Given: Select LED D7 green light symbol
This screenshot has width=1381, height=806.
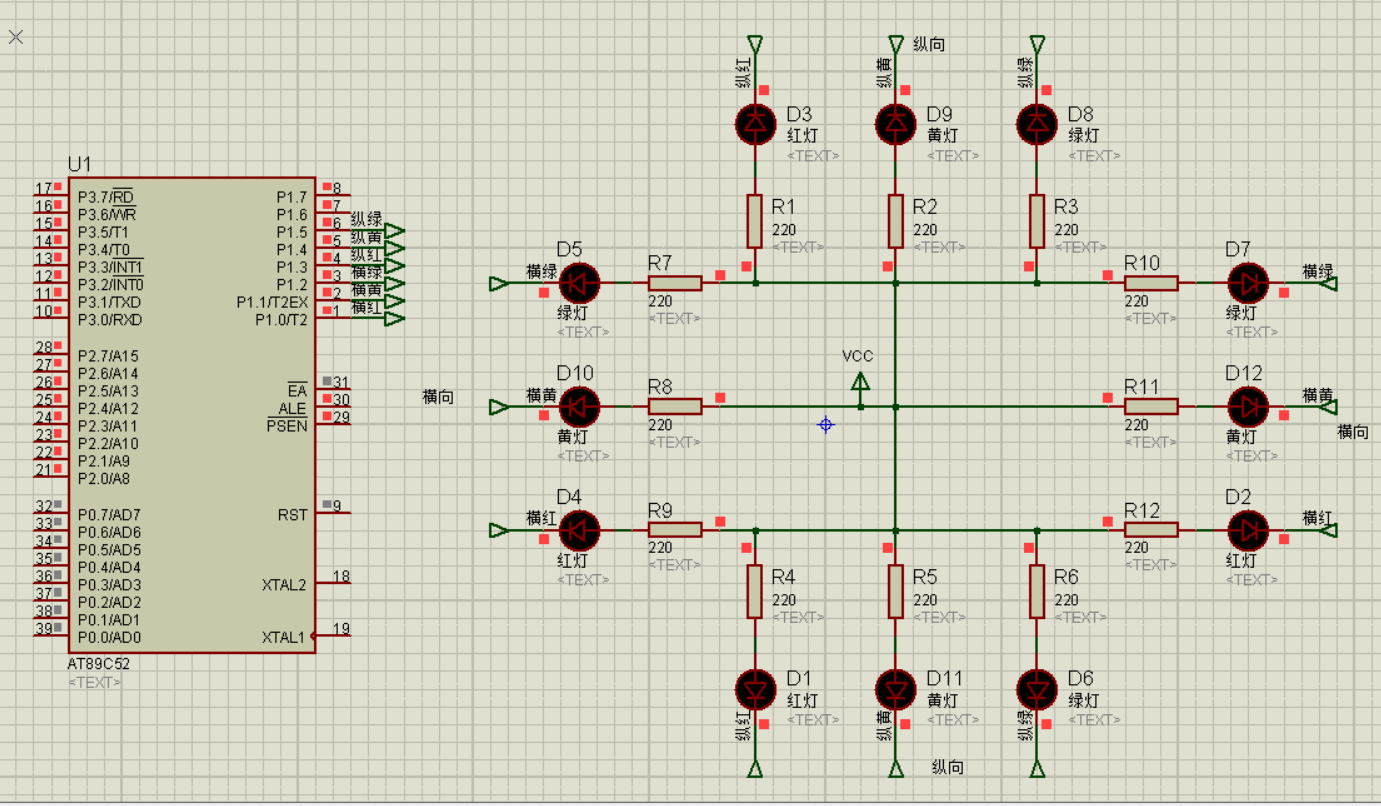Looking at the screenshot, I should click(1248, 283).
